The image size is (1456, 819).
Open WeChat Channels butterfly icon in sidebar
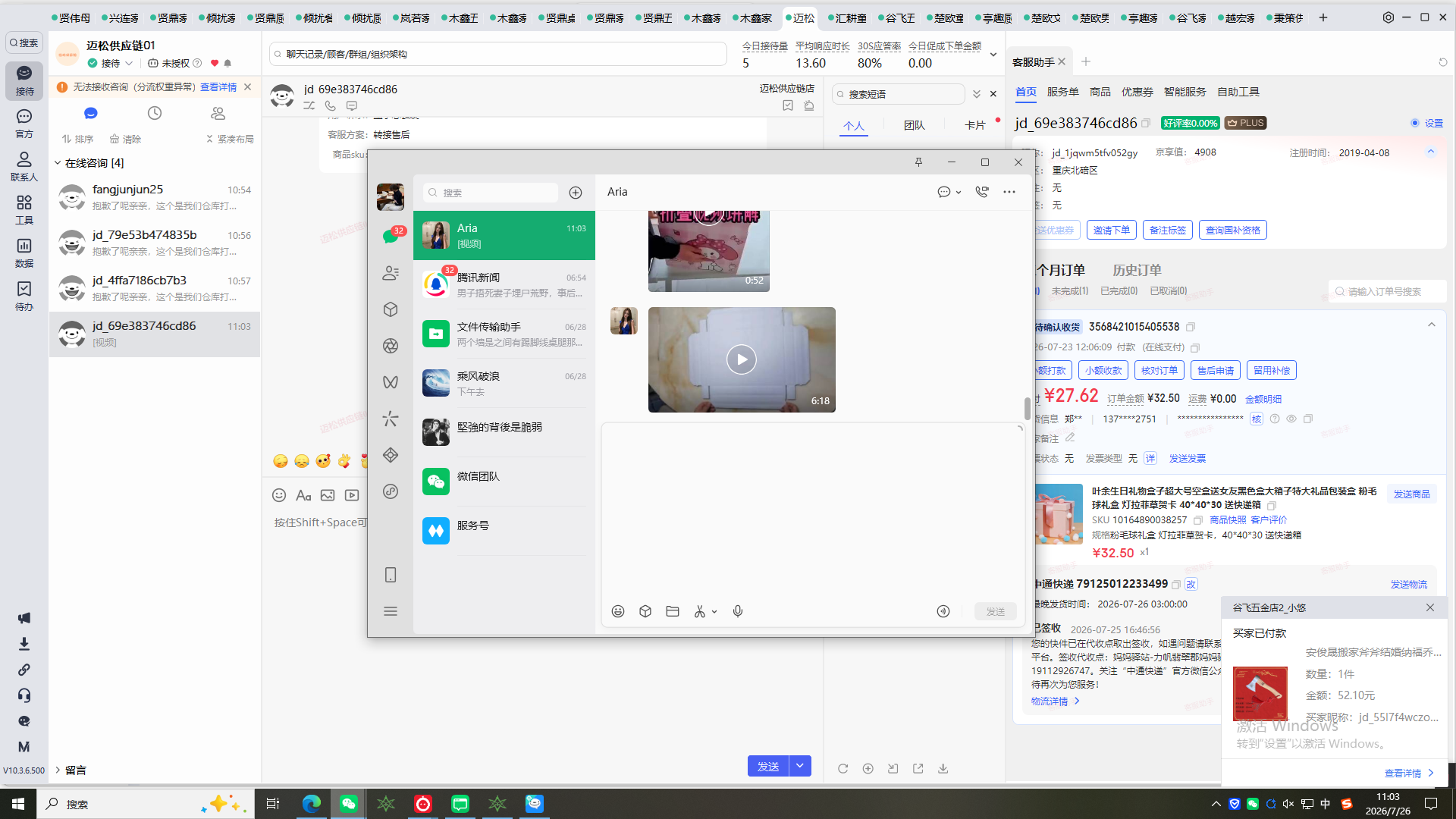391,382
